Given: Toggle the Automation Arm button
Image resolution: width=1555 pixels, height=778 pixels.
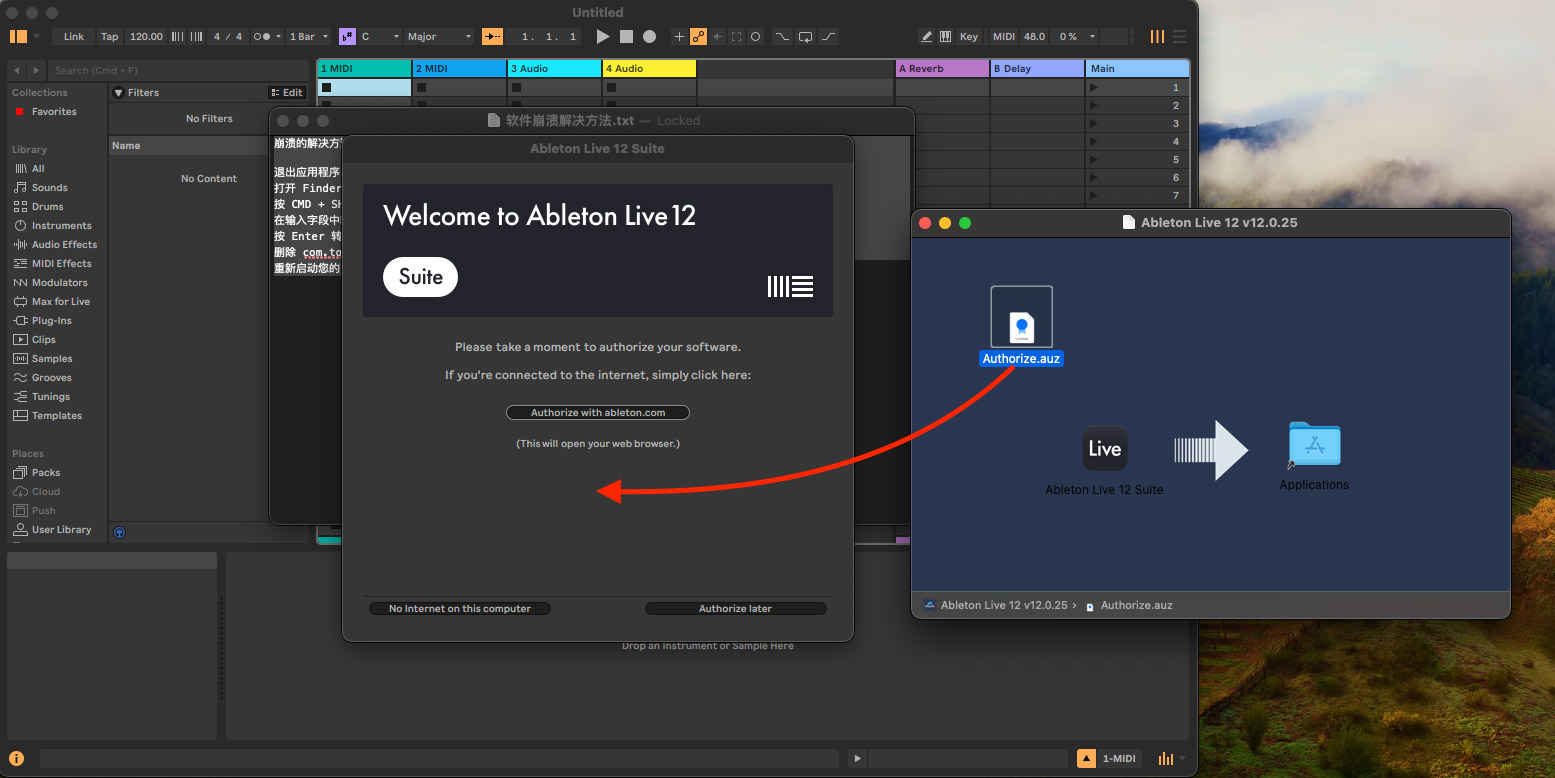Looking at the screenshot, I should click(x=698, y=36).
